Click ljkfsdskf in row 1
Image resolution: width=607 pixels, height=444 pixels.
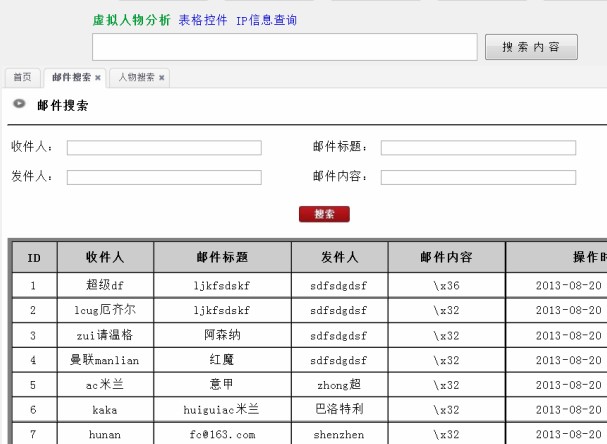pos(222,286)
